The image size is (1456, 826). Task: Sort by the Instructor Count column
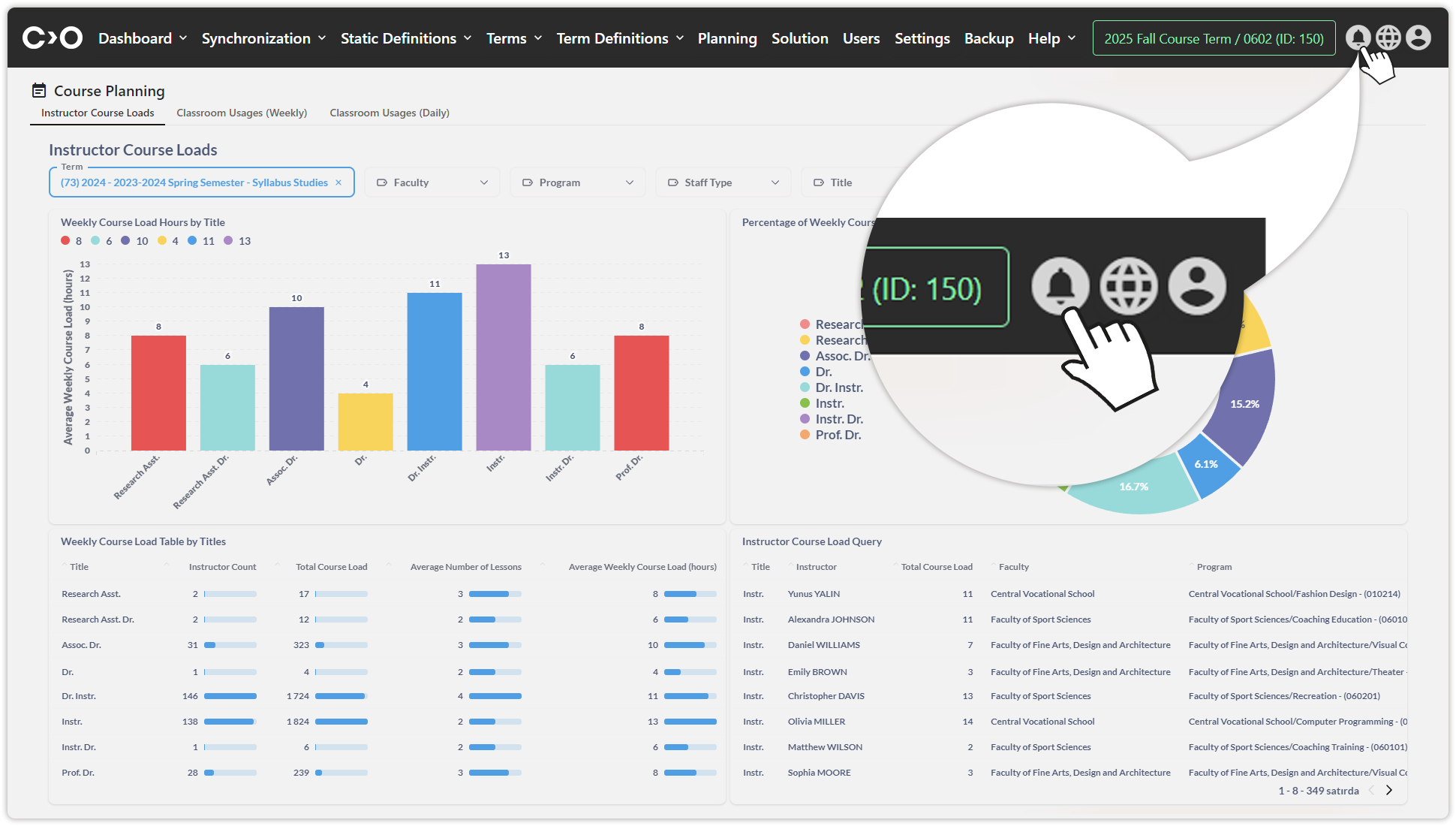click(x=222, y=567)
